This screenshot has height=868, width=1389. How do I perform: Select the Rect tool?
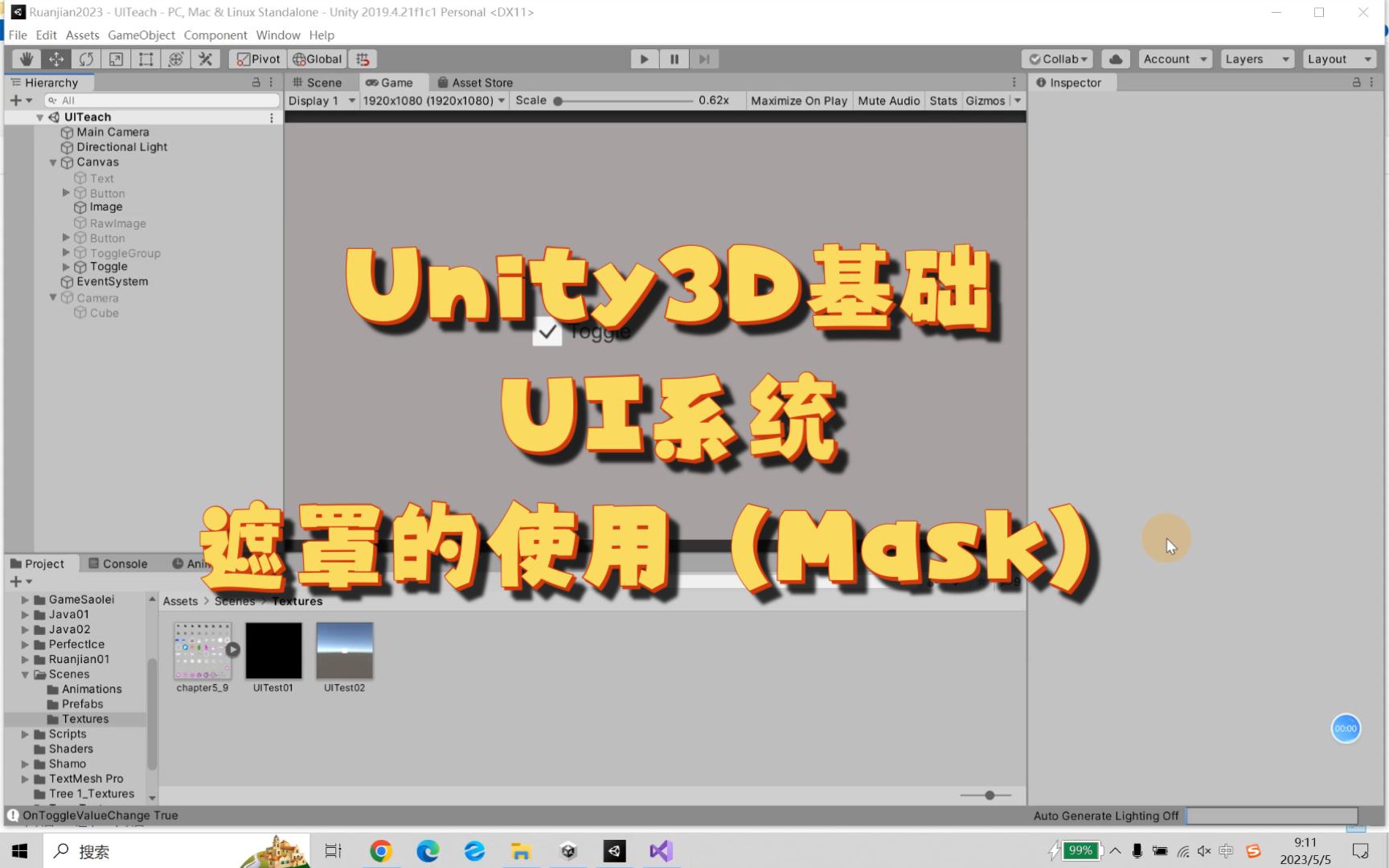(x=145, y=59)
